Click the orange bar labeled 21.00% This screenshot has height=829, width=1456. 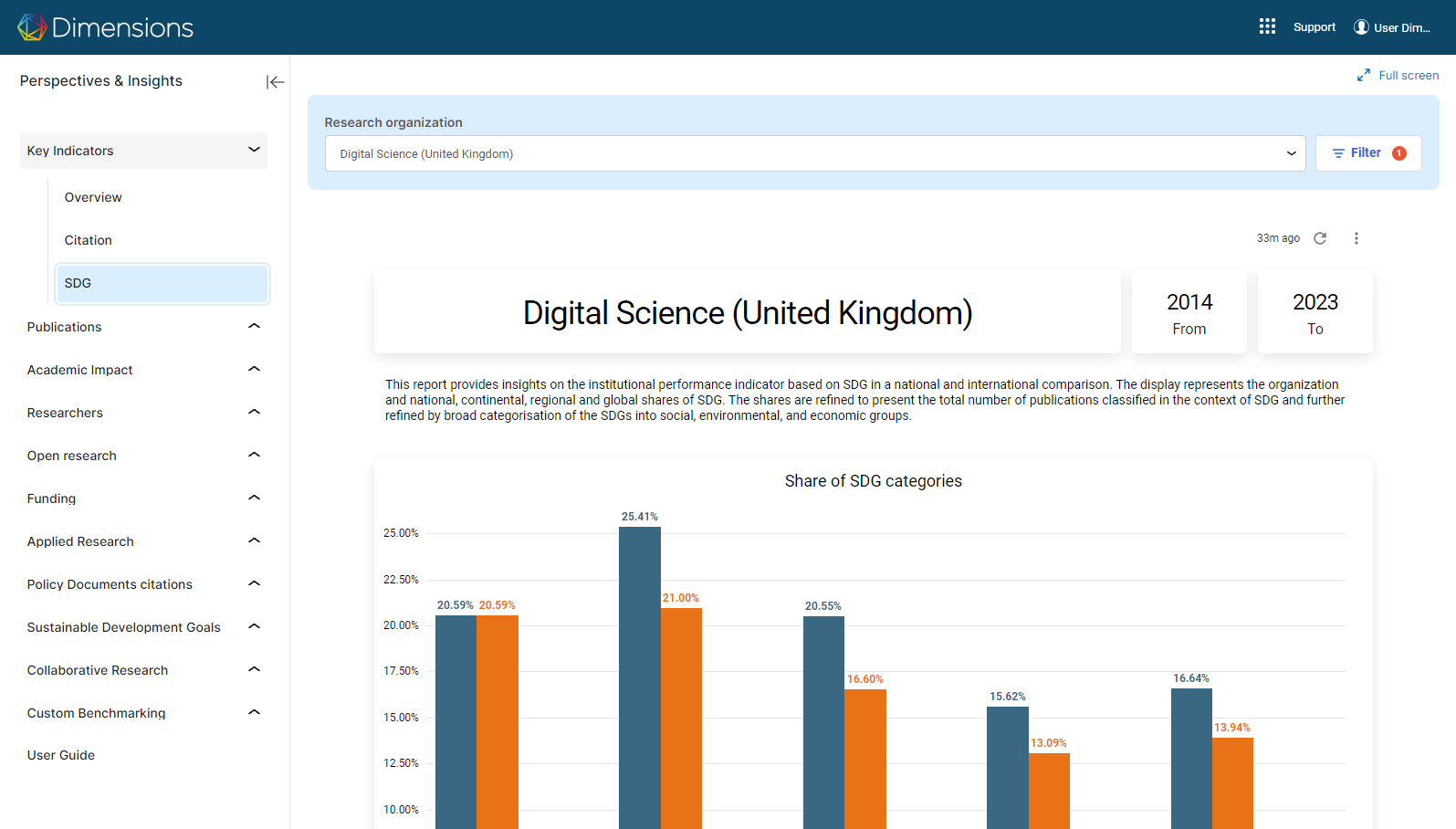[681, 719]
